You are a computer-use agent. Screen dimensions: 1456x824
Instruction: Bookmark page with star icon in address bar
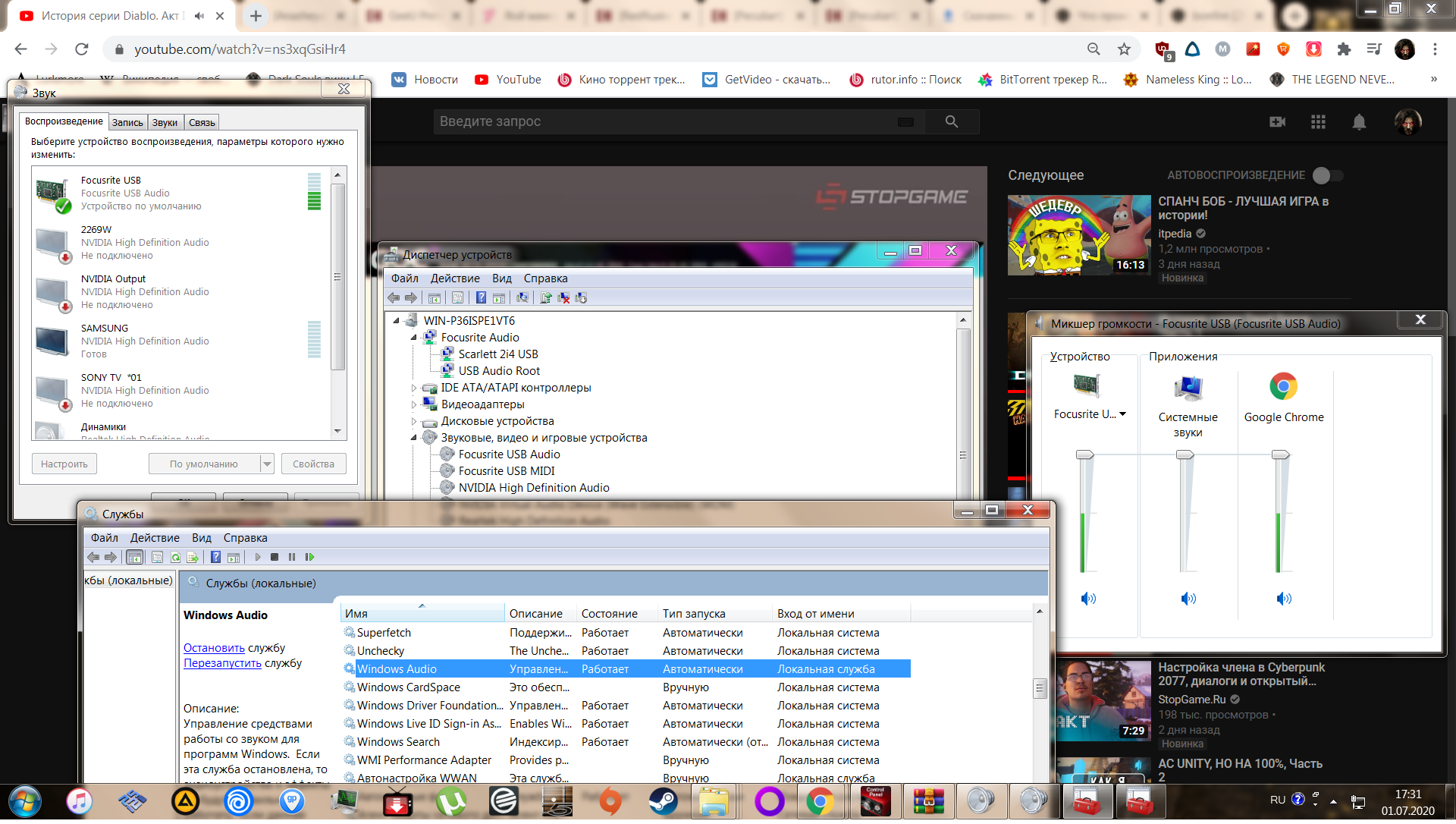click(1124, 49)
